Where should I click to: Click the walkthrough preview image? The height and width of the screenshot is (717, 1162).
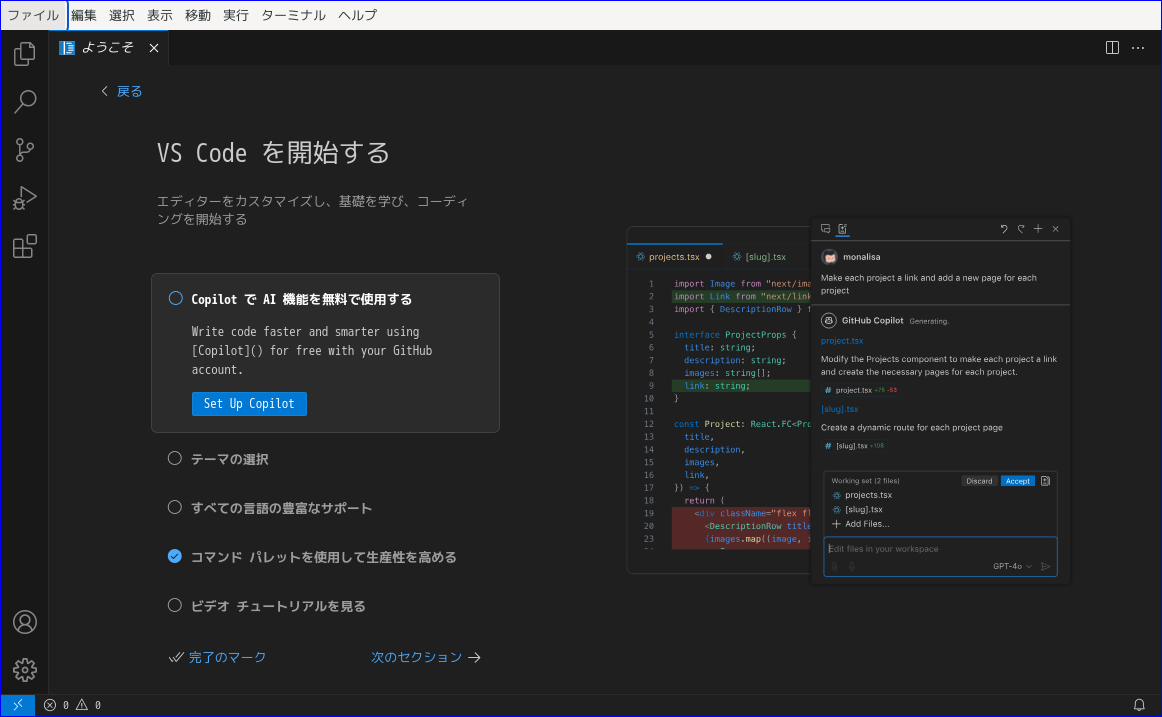tap(848, 401)
